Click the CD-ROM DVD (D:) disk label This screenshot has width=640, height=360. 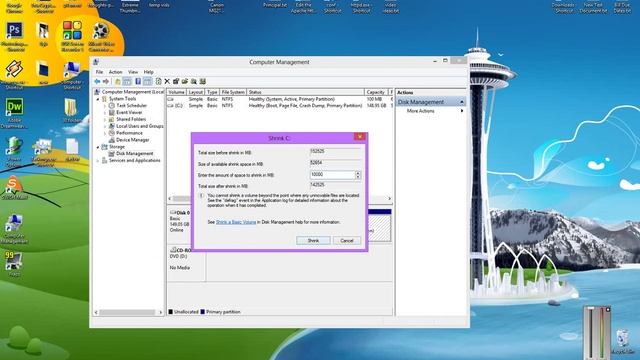[181, 253]
